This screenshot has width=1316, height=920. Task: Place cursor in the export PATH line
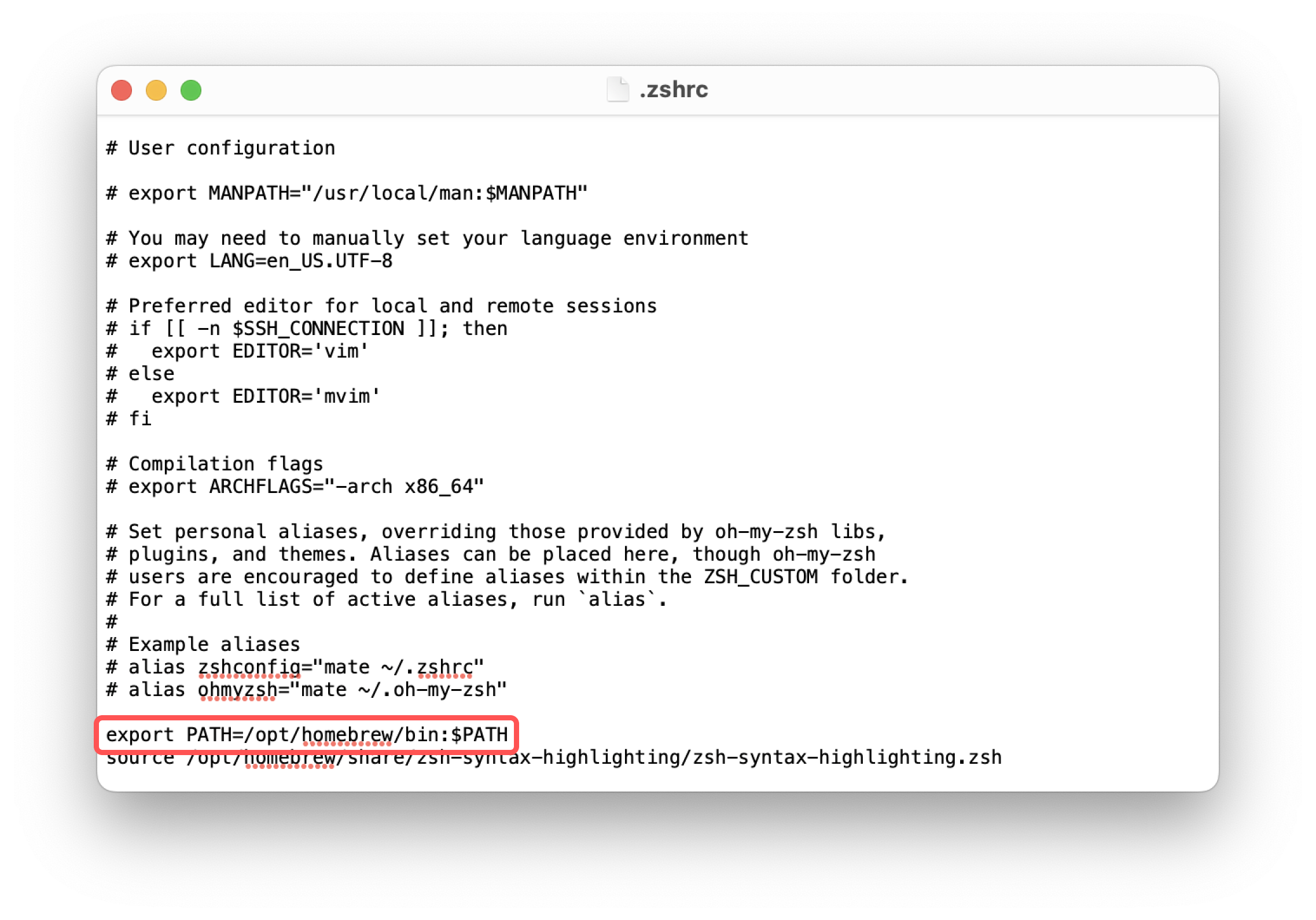tap(307, 735)
